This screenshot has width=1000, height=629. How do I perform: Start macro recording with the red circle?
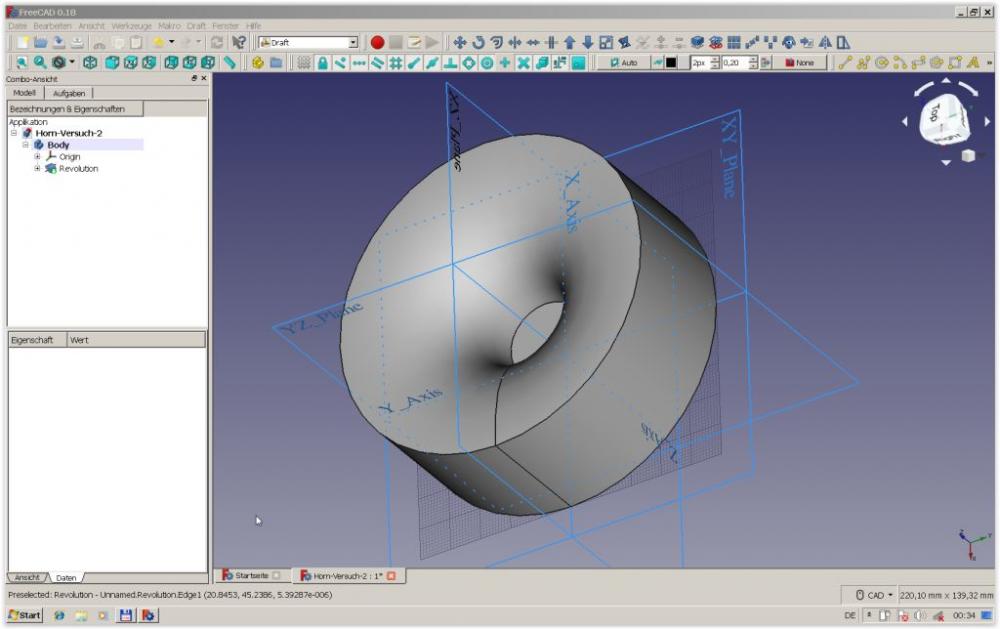(x=377, y=43)
